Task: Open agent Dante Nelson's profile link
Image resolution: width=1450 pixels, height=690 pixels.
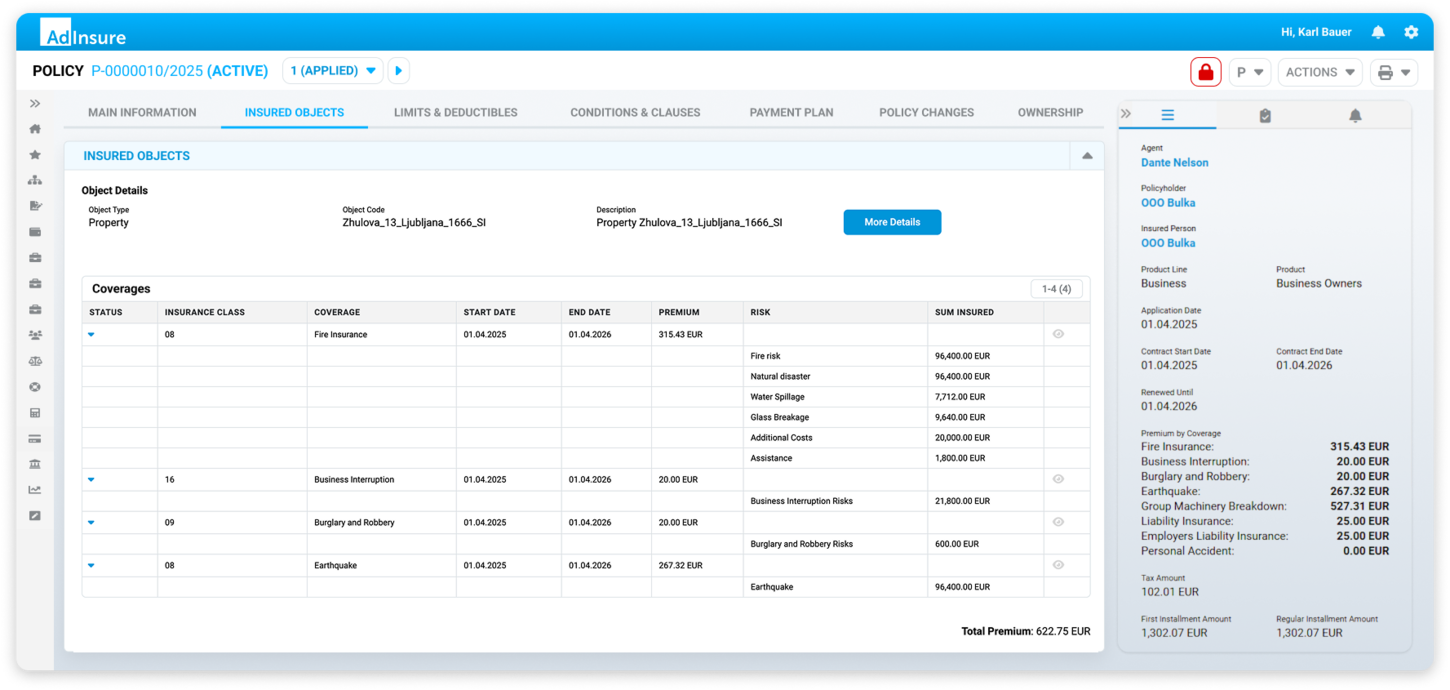Action: tap(1174, 162)
